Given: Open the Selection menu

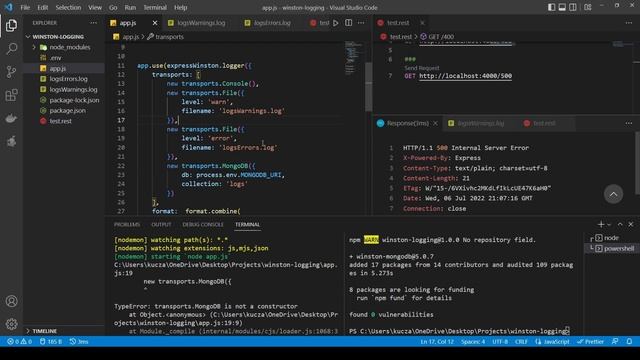Looking at the screenshot, I should (68, 7).
